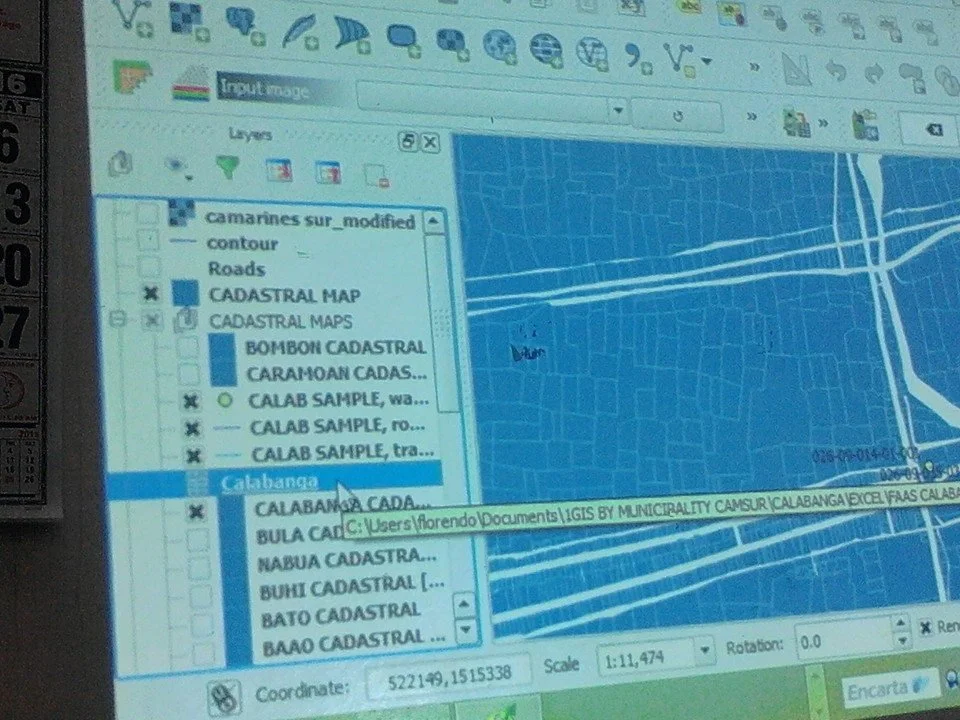The image size is (960, 720).
Task: Click the orange stepped raster toolbar icon
Action: [x=132, y=77]
